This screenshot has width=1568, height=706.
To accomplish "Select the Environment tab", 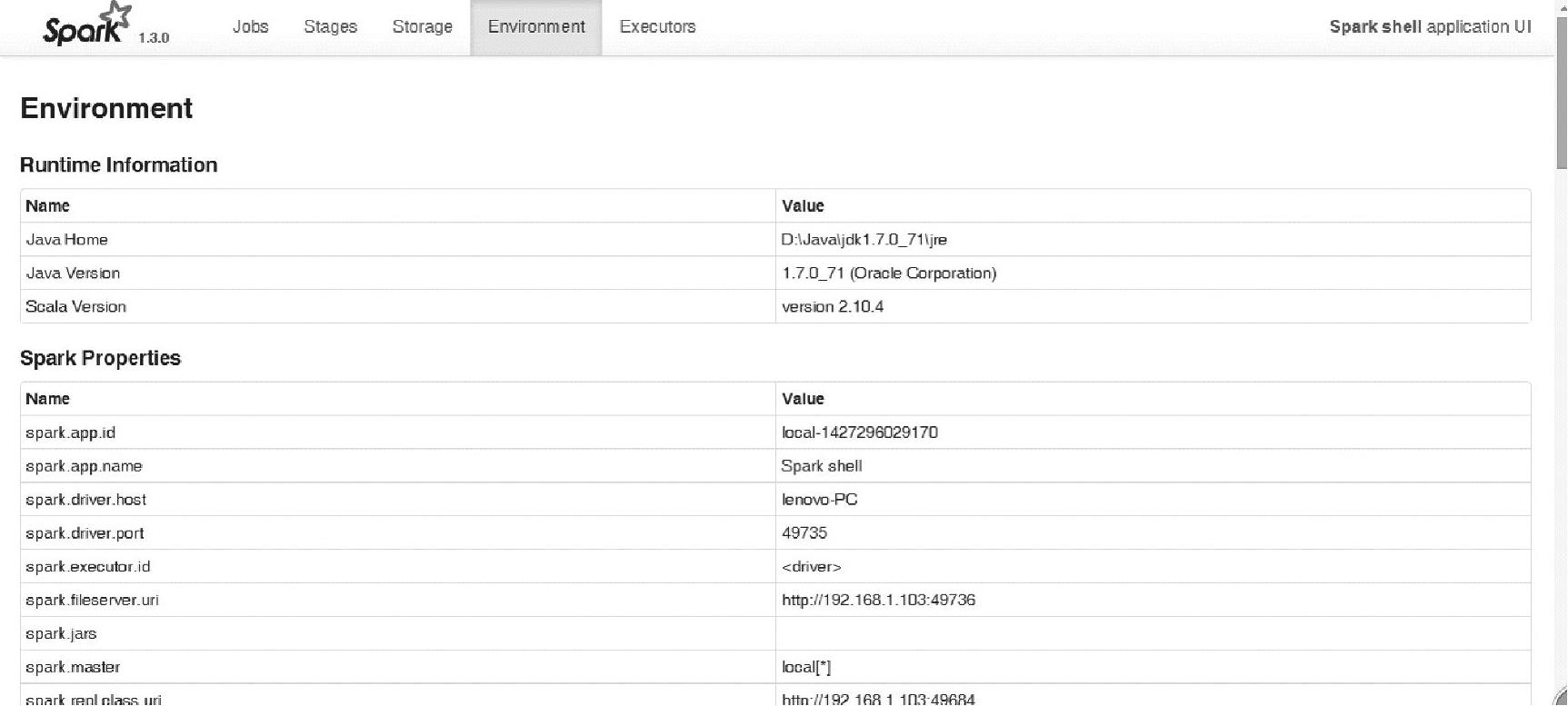I will [536, 27].
